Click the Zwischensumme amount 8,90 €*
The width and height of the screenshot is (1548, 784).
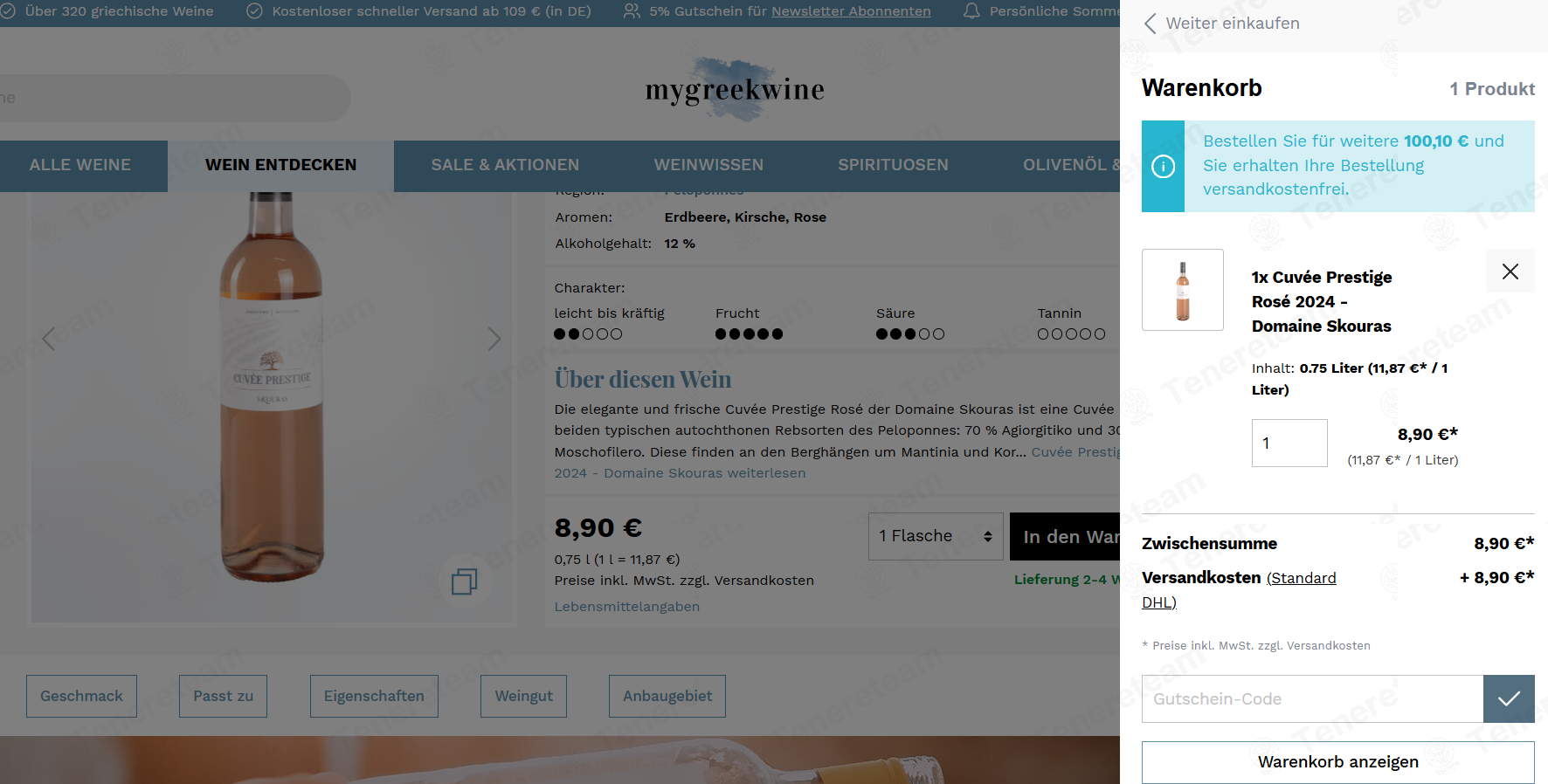tap(1504, 544)
